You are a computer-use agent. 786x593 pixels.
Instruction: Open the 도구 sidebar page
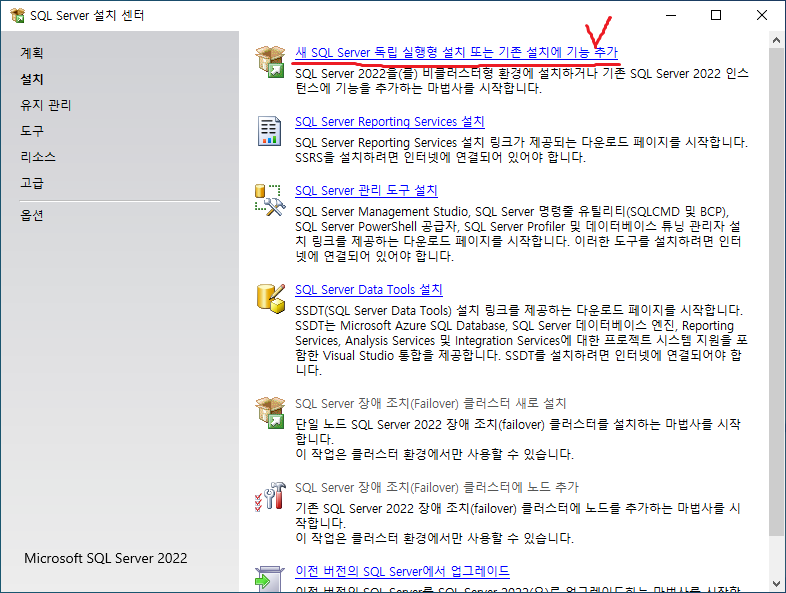pos(32,131)
